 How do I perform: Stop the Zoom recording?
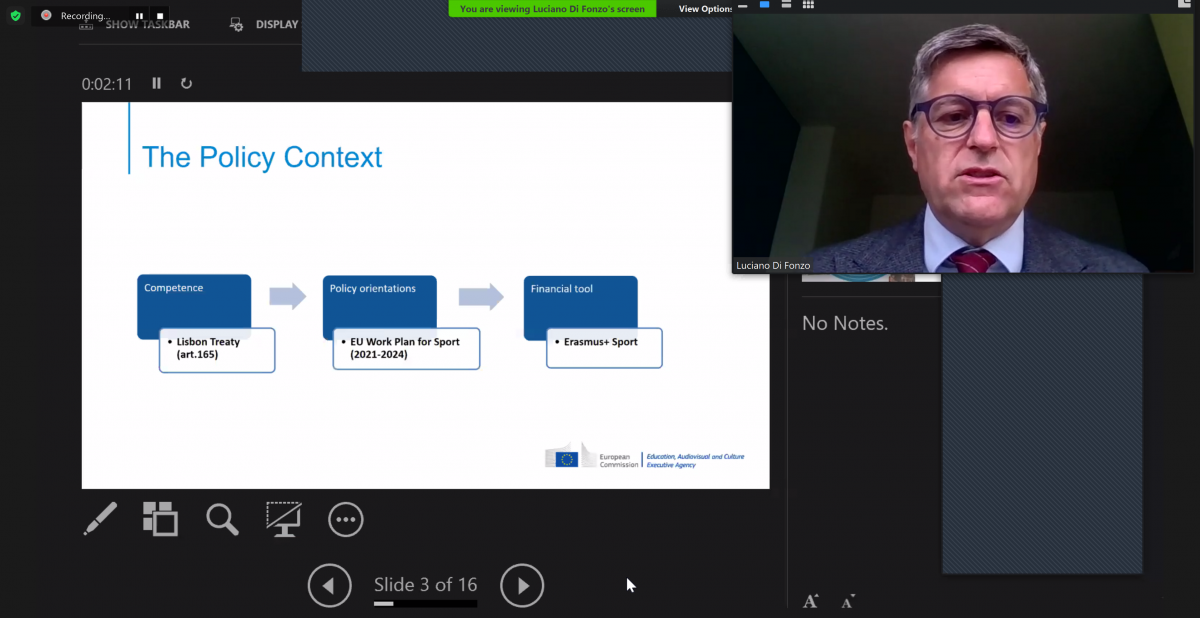(x=160, y=16)
